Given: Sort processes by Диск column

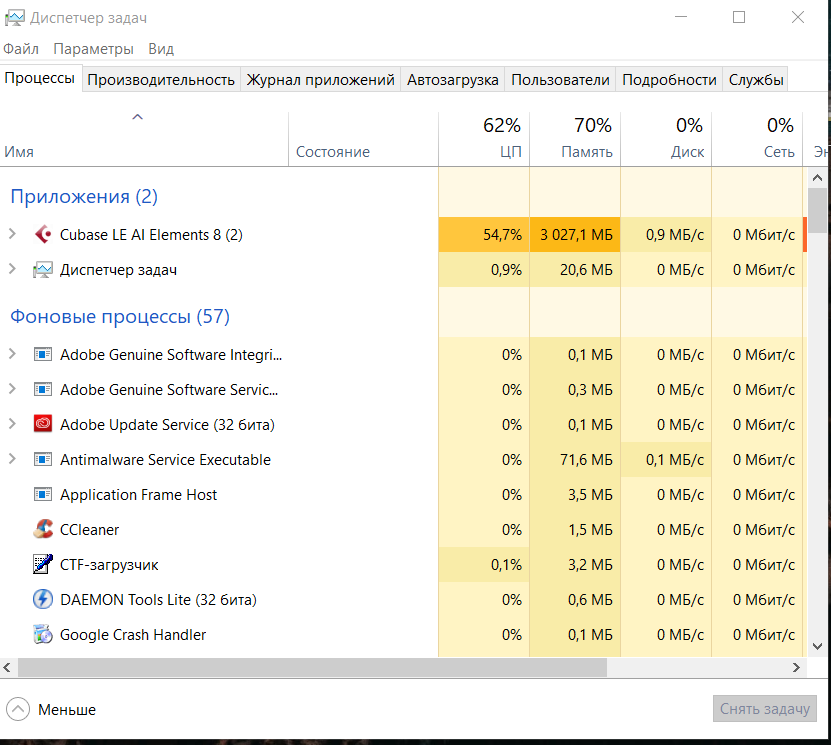Looking at the screenshot, I should (666, 139).
